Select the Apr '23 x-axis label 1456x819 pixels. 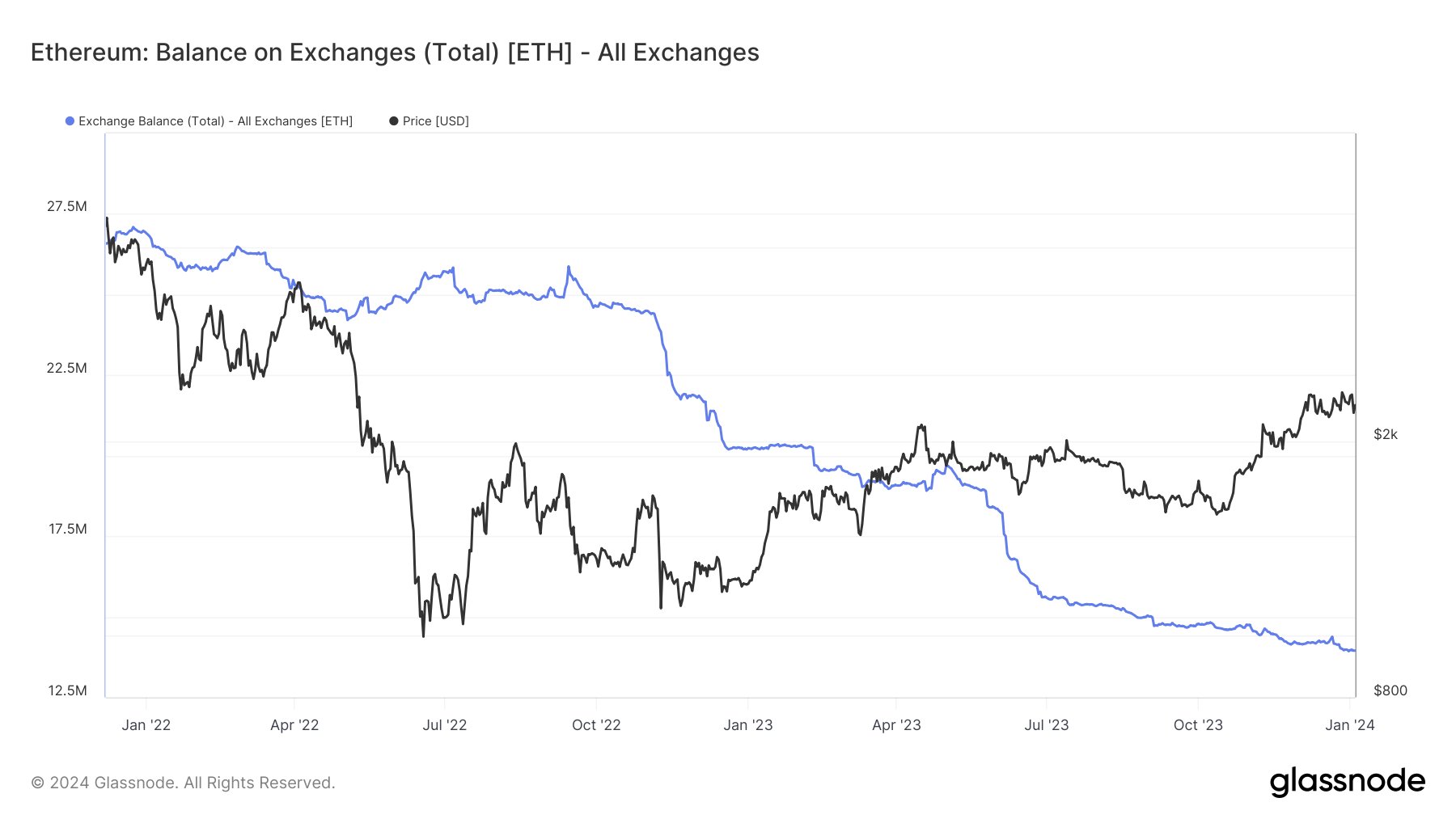(x=896, y=725)
